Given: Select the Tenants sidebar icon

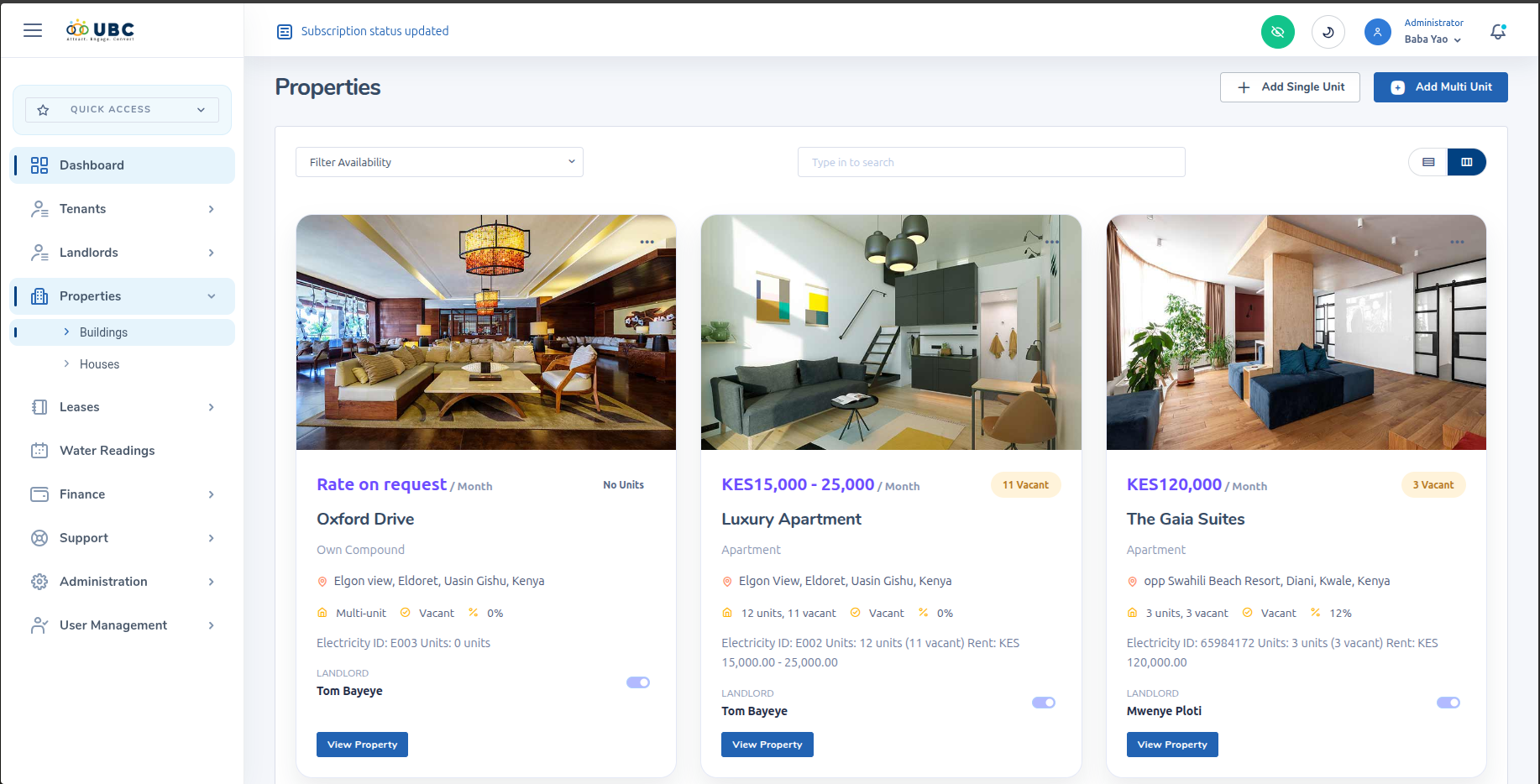Looking at the screenshot, I should [39, 208].
